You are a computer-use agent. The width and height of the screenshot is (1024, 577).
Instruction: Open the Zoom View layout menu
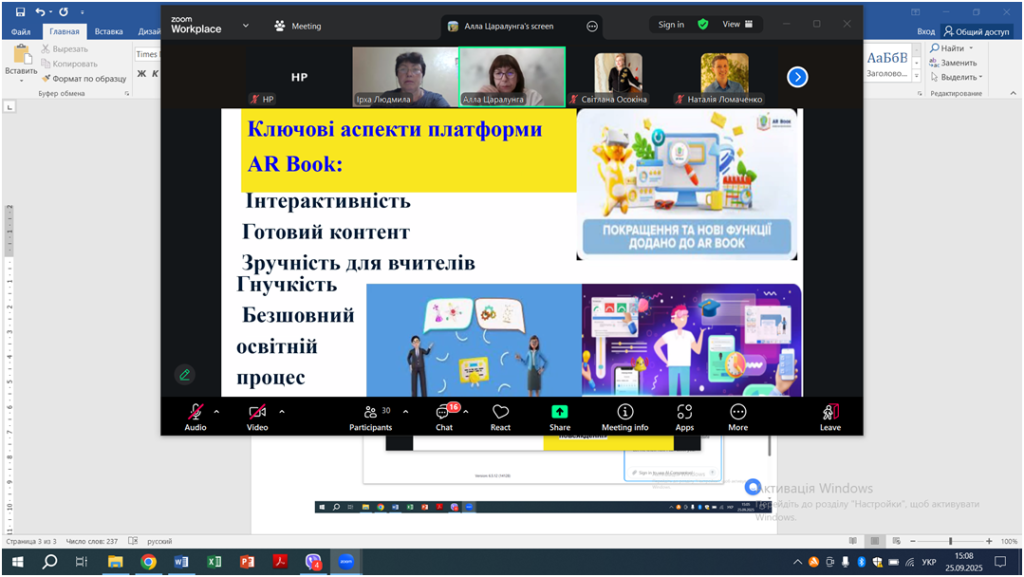[737, 25]
